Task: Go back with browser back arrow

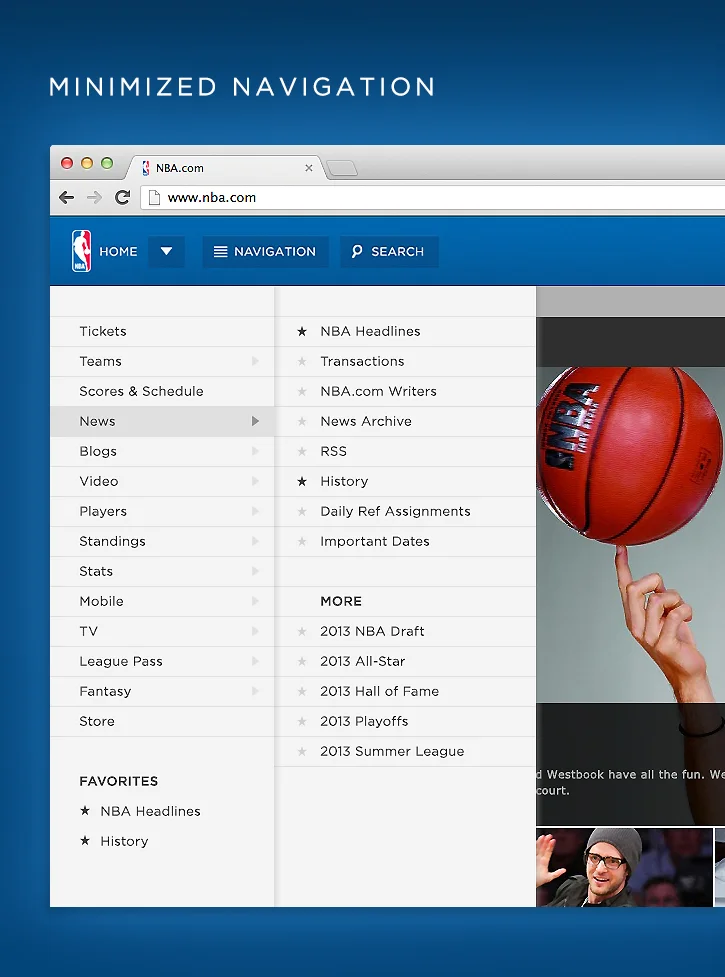Action: [67, 198]
